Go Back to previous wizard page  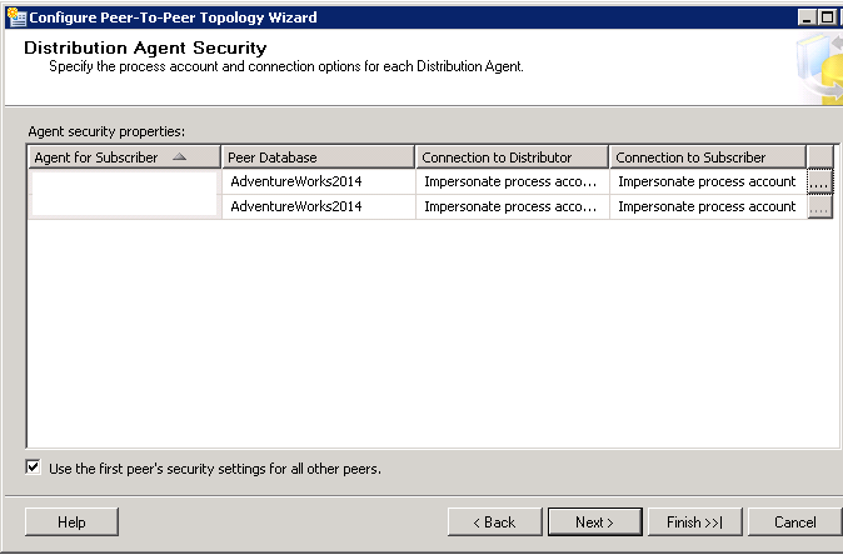[495, 522]
